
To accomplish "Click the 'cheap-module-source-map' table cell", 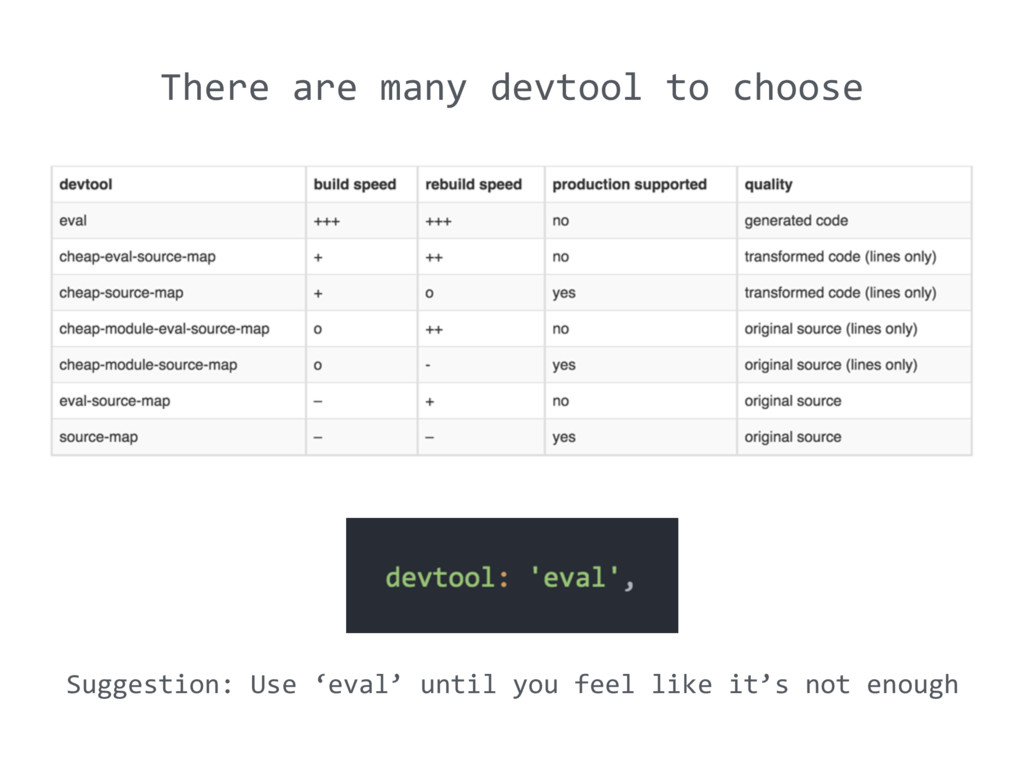I will (x=148, y=365).
